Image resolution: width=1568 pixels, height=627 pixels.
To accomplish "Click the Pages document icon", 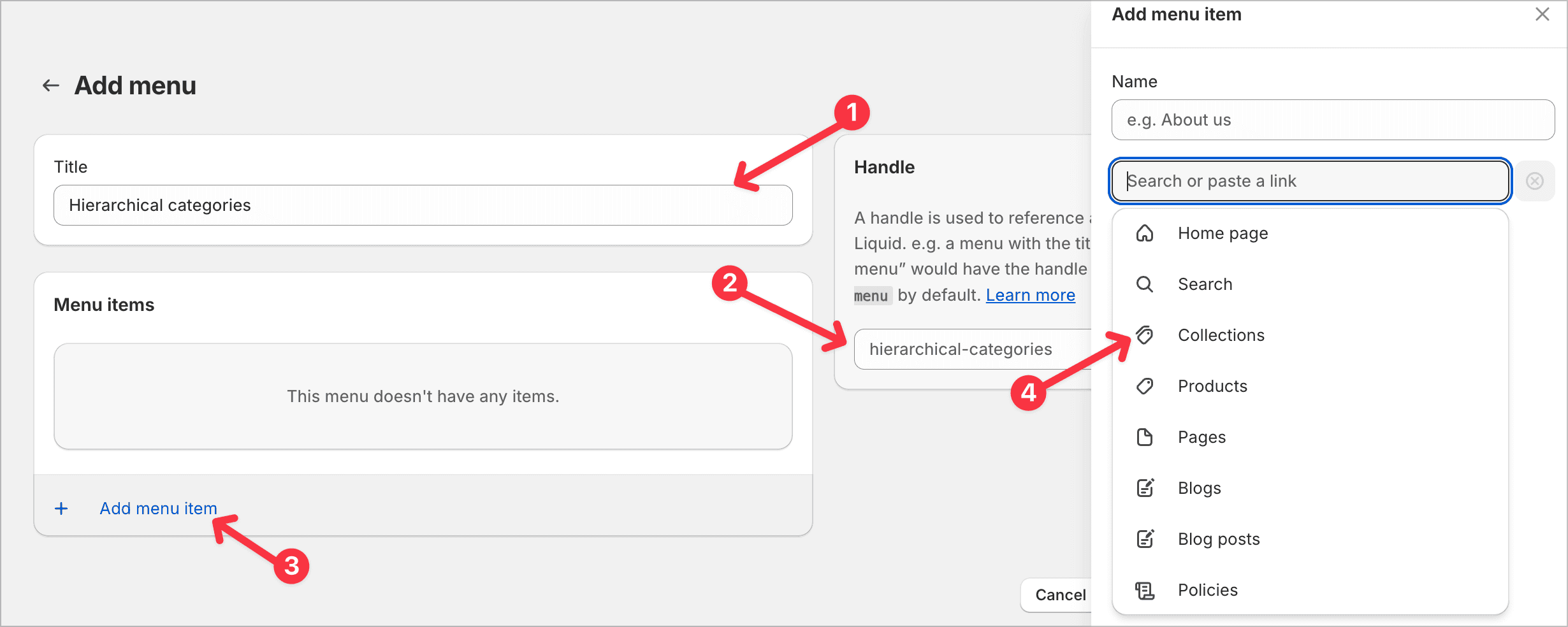I will tap(1145, 437).
